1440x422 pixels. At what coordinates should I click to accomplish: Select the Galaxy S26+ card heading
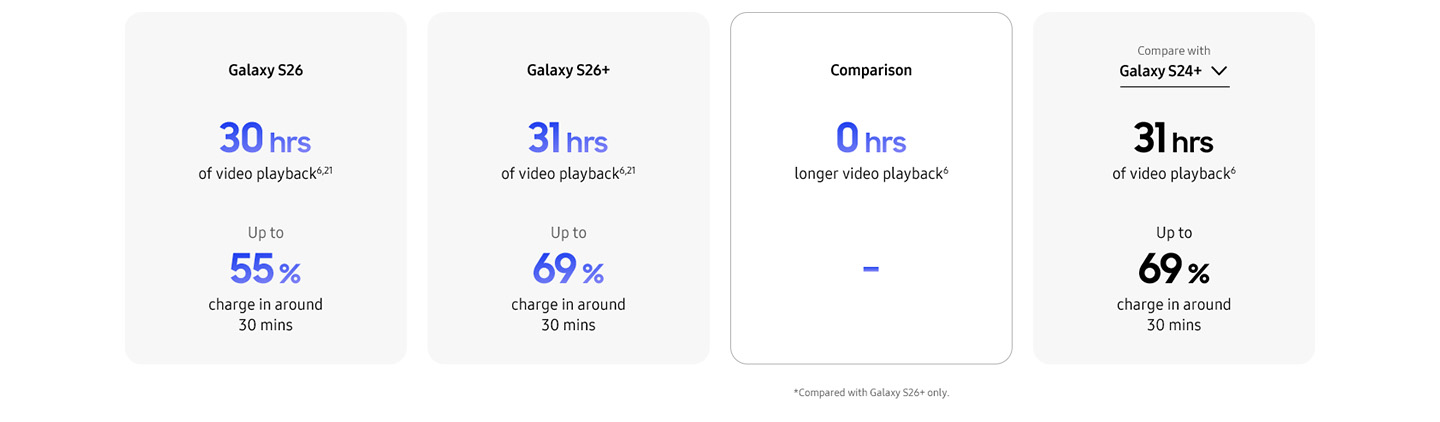click(568, 70)
